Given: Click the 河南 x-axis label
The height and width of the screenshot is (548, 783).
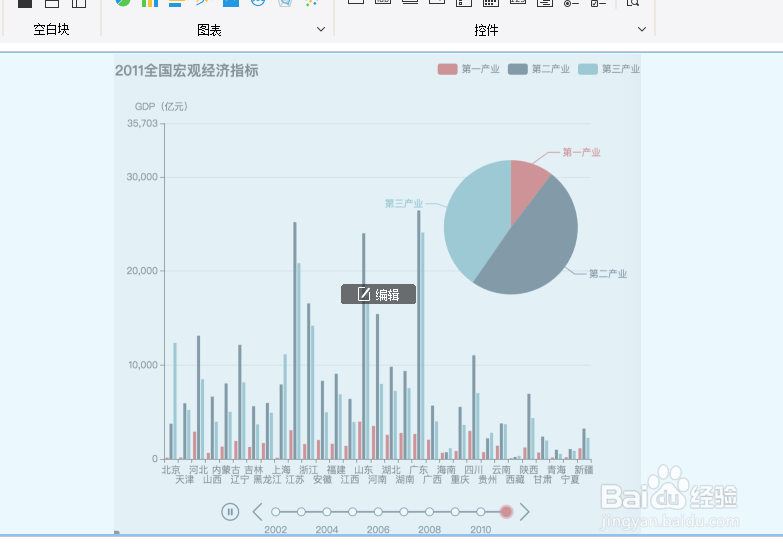Looking at the screenshot, I should coord(377,480).
